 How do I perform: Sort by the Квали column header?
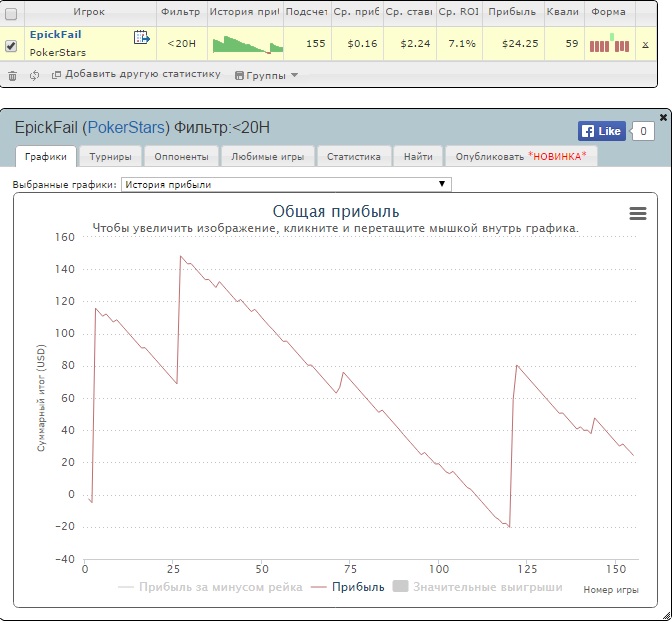click(x=563, y=12)
